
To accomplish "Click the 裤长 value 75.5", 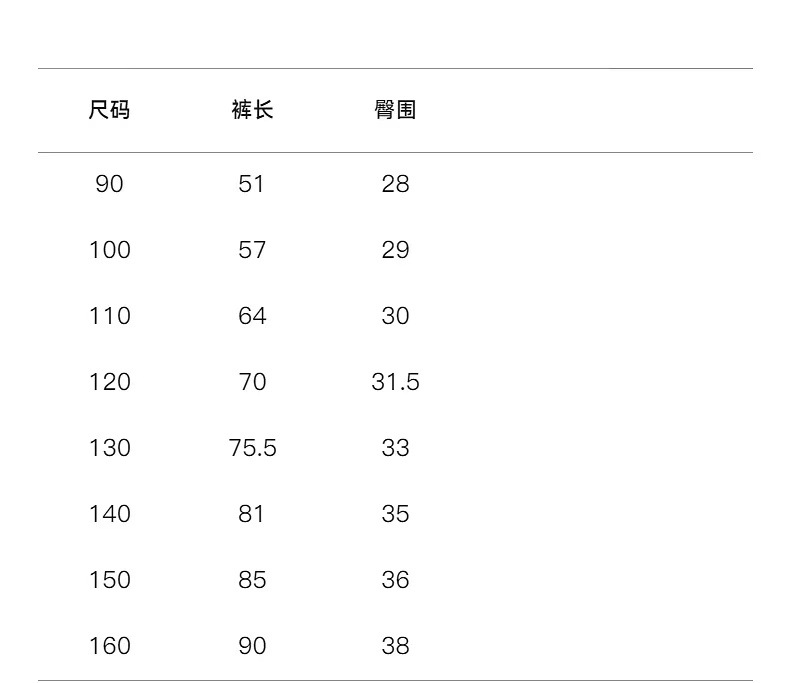I will pyautogui.click(x=252, y=448).
